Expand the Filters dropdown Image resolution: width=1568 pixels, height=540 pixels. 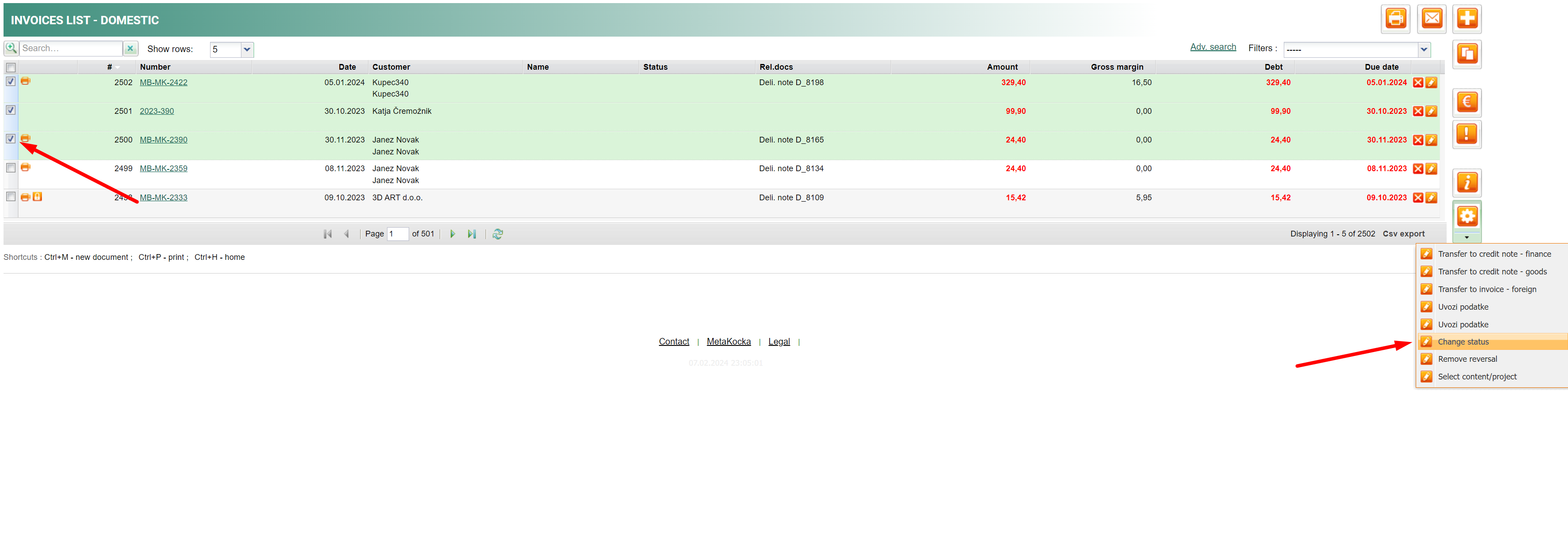click(1423, 49)
